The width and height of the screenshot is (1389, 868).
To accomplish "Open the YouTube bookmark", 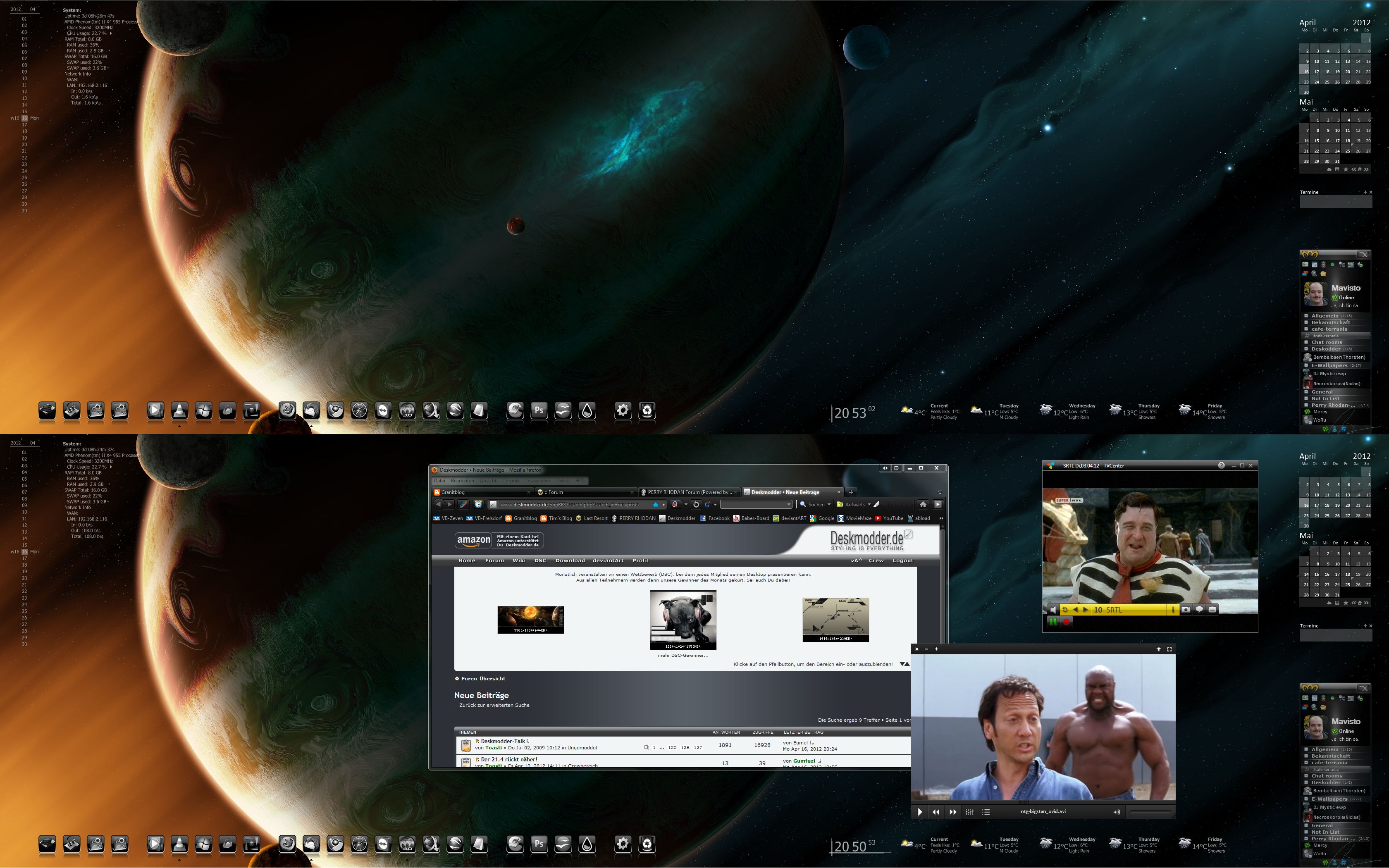I will point(889,518).
